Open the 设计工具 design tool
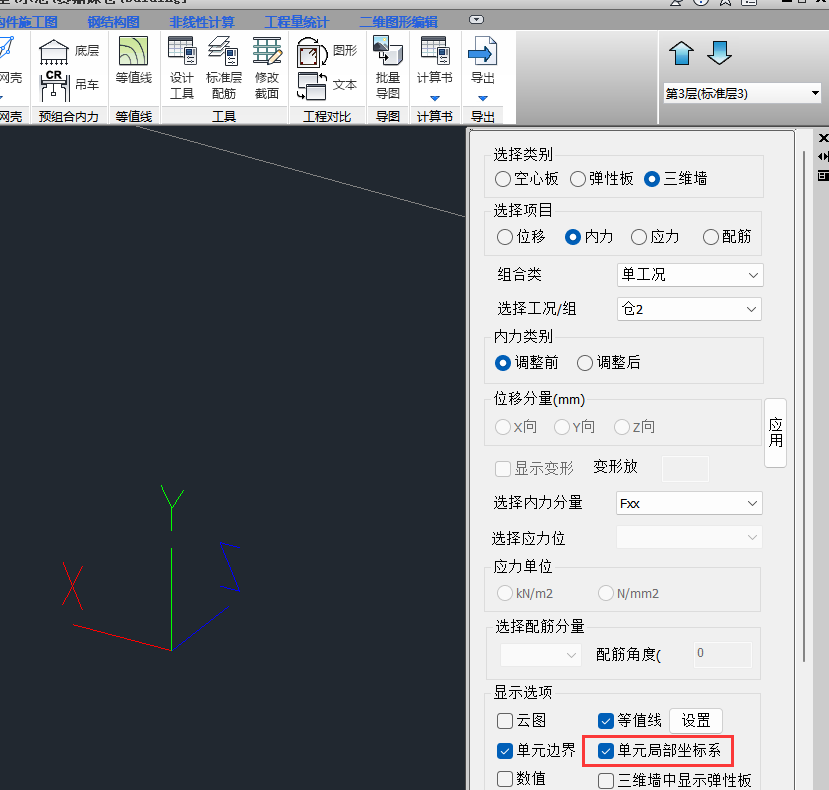 182,68
